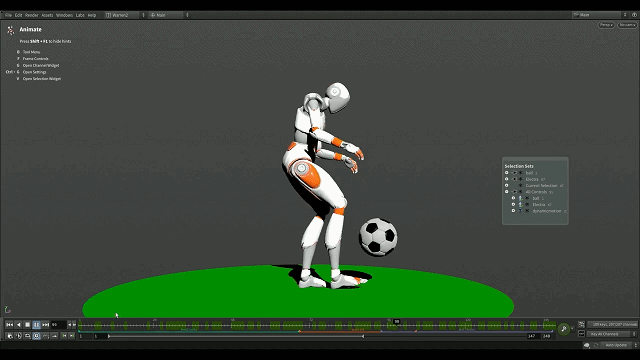
Task: Open the desktop selector dropdown at top right
Action: [x=600, y=15]
